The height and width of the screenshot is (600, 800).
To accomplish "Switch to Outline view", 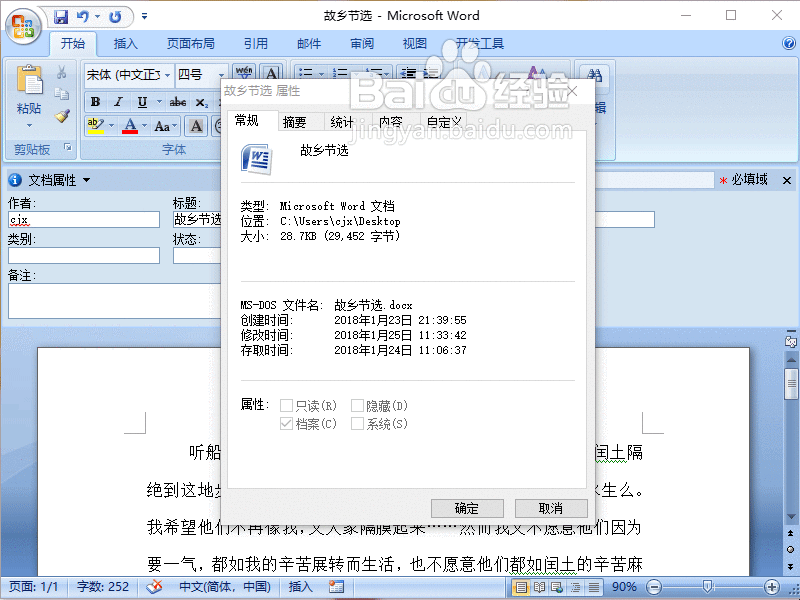I will pyautogui.click(x=576, y=587).
